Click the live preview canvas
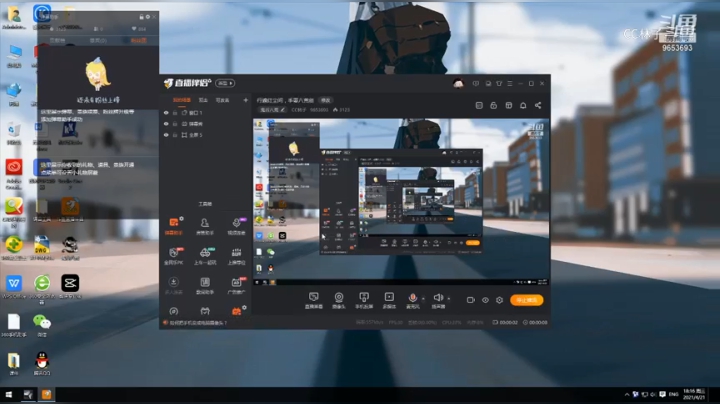 click(x=401, y=202)
